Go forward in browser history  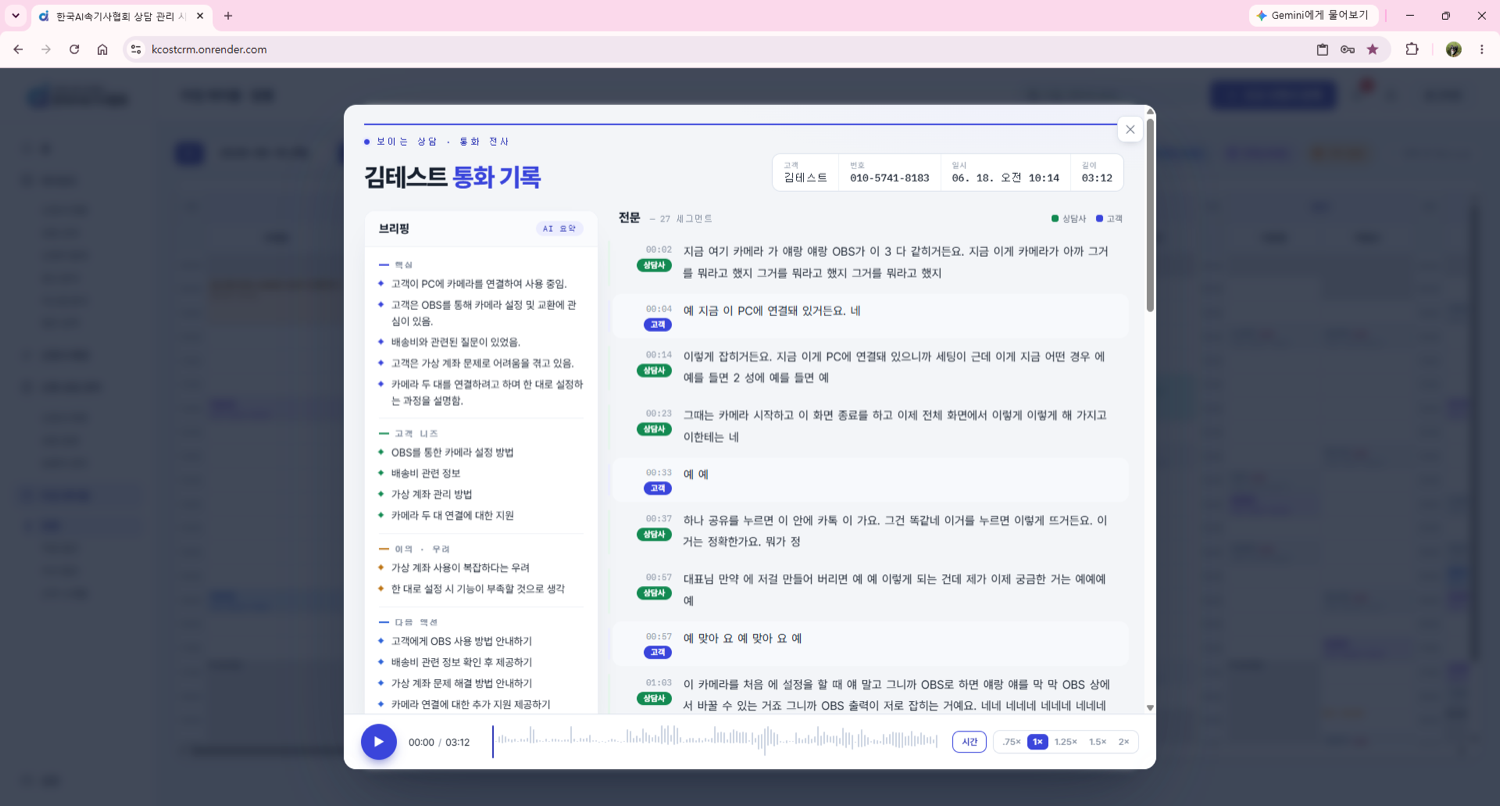pos(46,49)
